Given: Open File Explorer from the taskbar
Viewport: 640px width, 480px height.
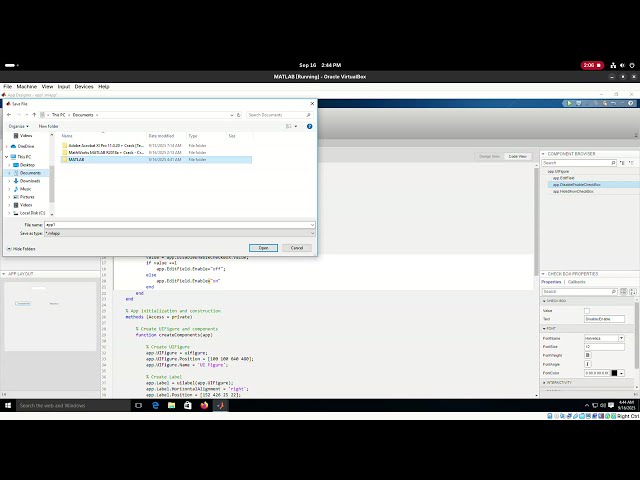Looking at the screenshot, I should click(x=171, y=405).
